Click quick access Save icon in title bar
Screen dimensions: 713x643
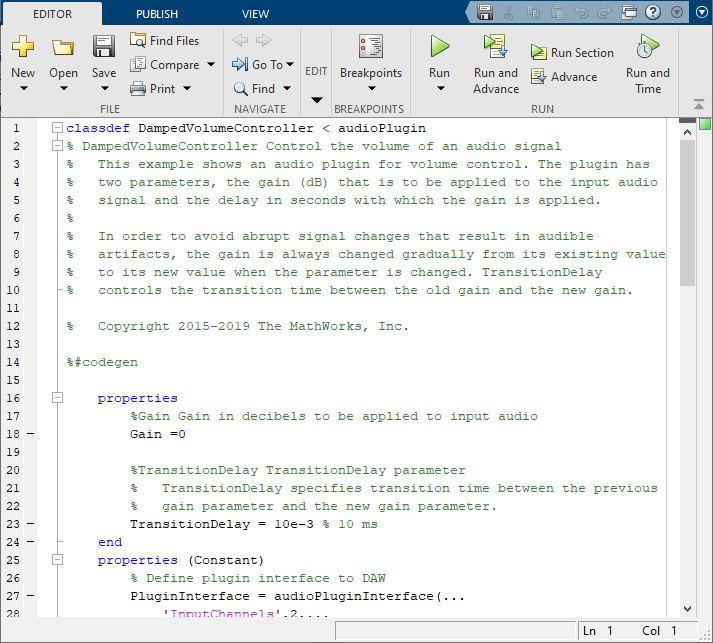click(x=485, y=12)
